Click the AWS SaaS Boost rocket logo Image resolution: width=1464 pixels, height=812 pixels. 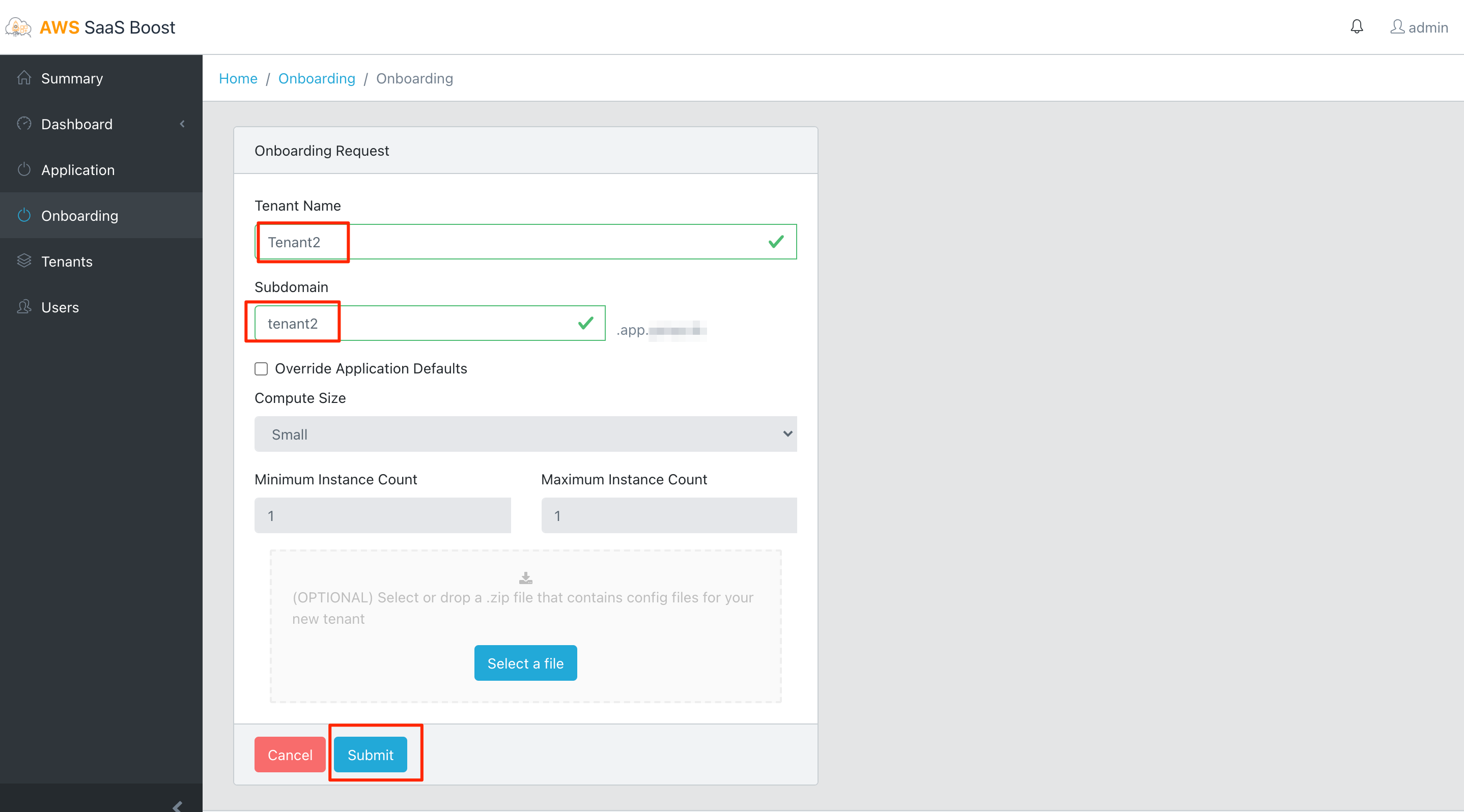pyautogui.click(x=17, y=26)
